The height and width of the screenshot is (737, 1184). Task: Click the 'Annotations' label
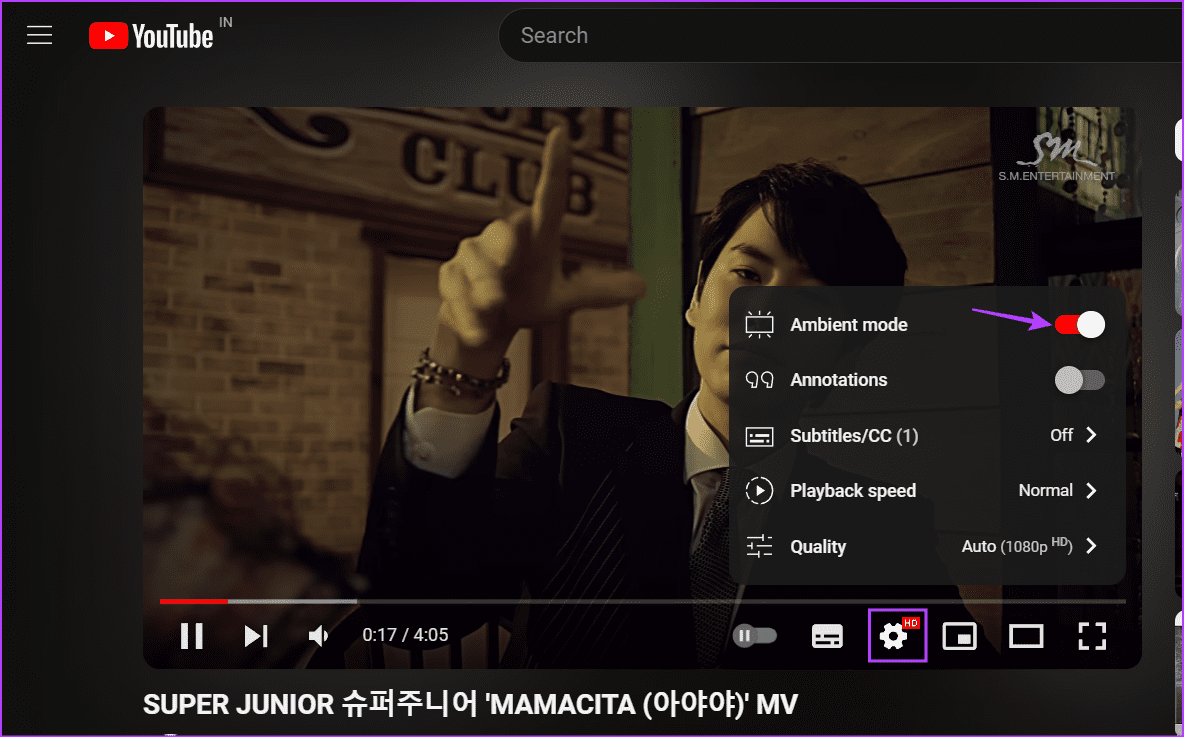pos(839,380)
